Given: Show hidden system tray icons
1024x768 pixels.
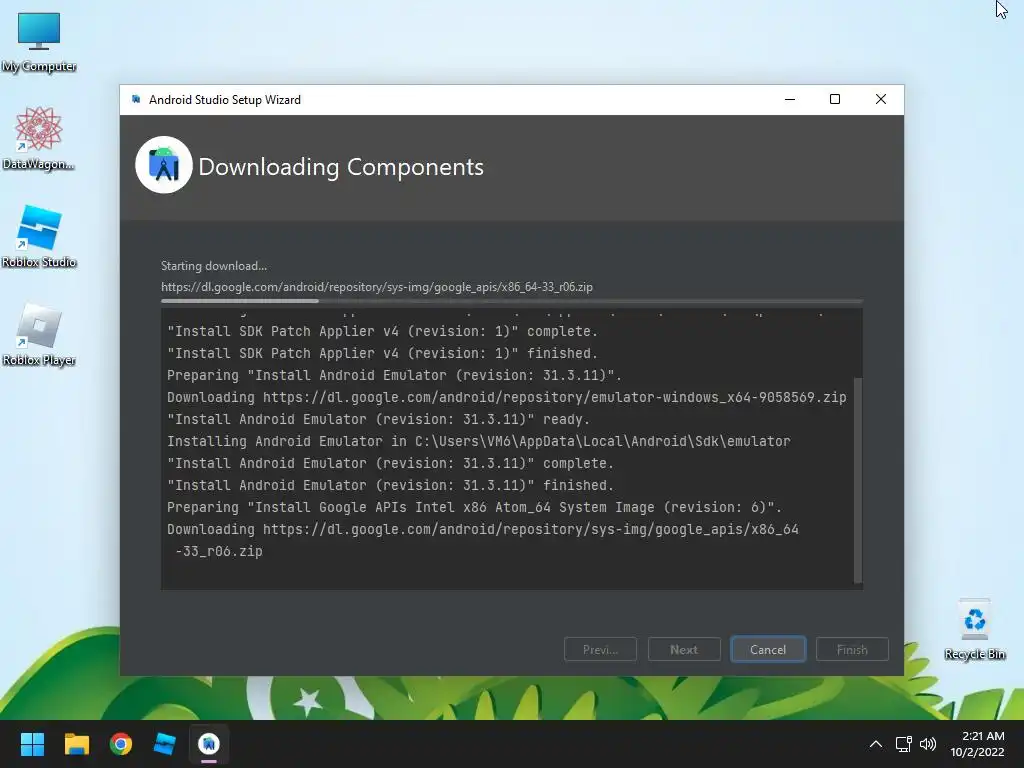Looking at the screenshot, I should 876,744.
